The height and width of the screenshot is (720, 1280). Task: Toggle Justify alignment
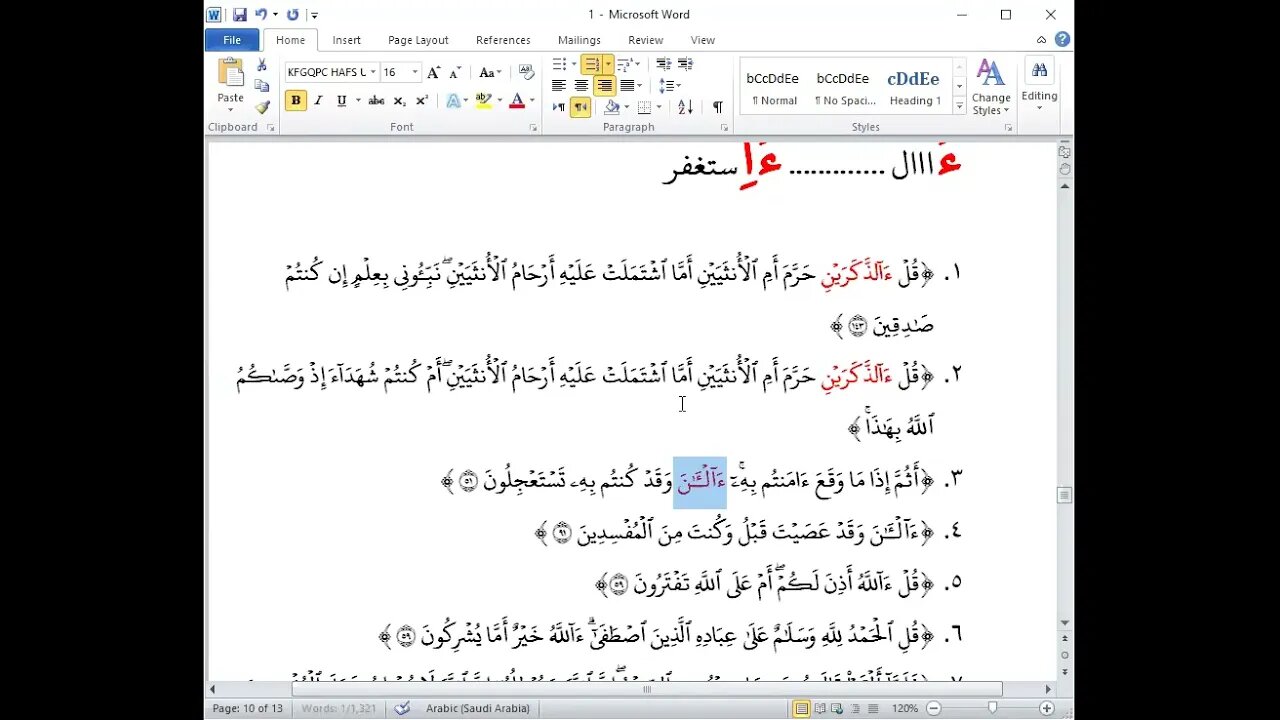[x=625, y=86]
